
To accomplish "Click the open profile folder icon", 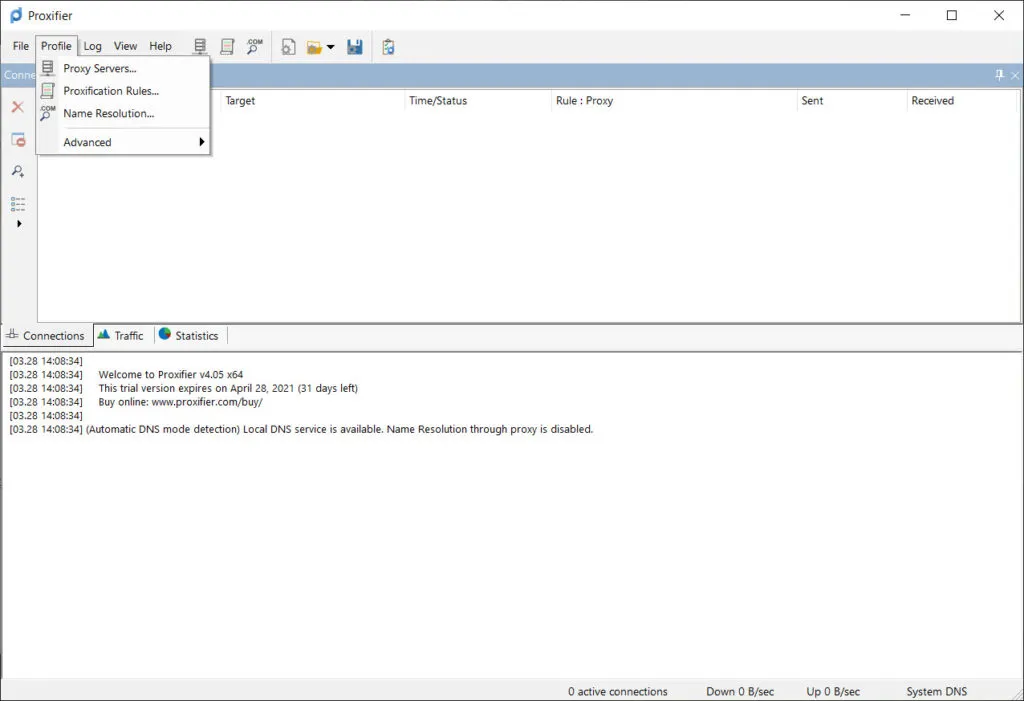I will tap(314, 47).
